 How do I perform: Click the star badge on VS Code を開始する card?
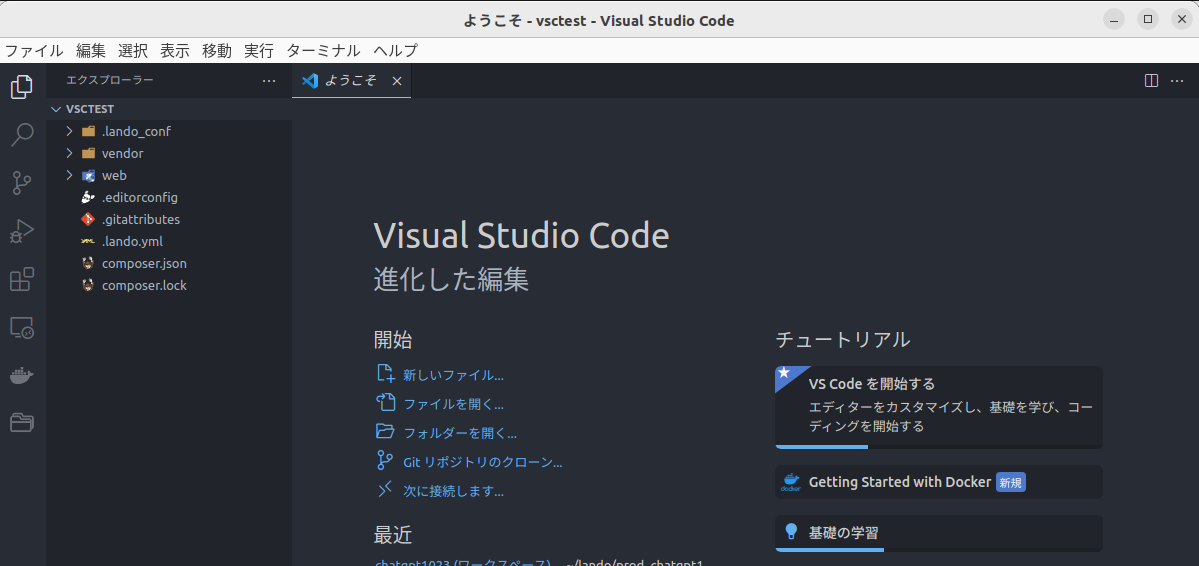pos(784,372)
